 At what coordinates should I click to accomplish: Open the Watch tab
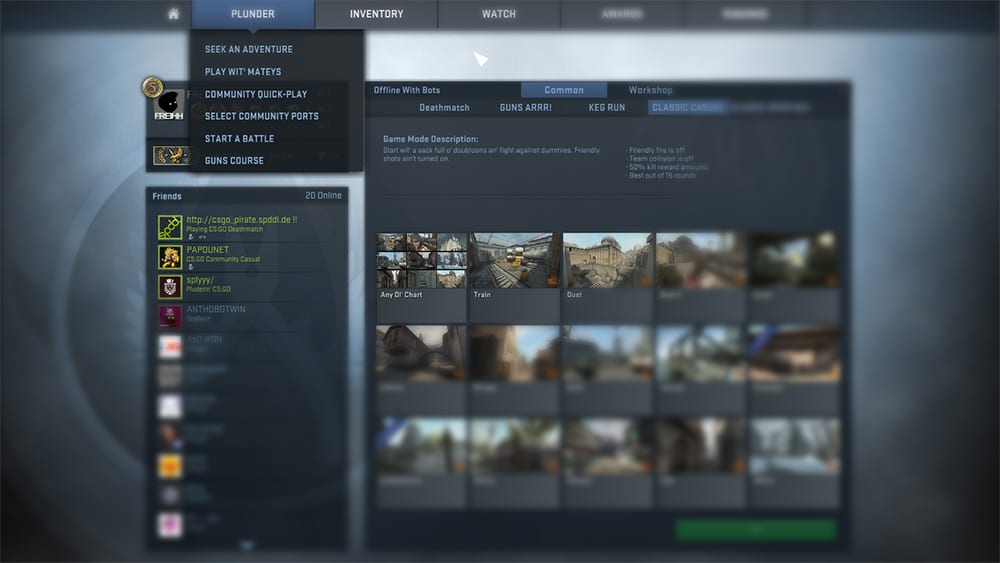(x=499, y=14)
